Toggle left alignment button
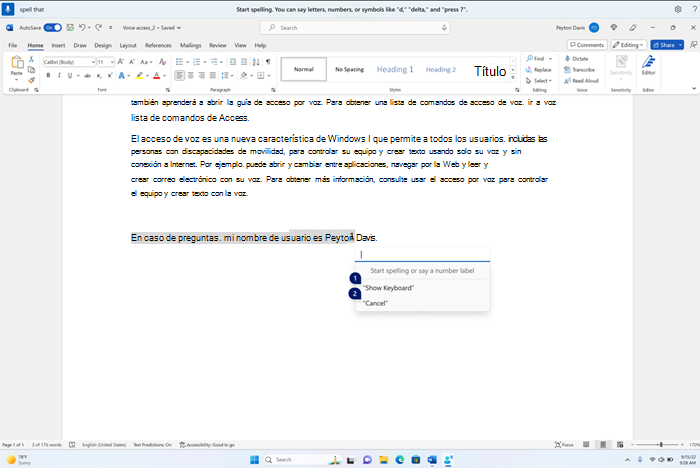 coord(179,75)
